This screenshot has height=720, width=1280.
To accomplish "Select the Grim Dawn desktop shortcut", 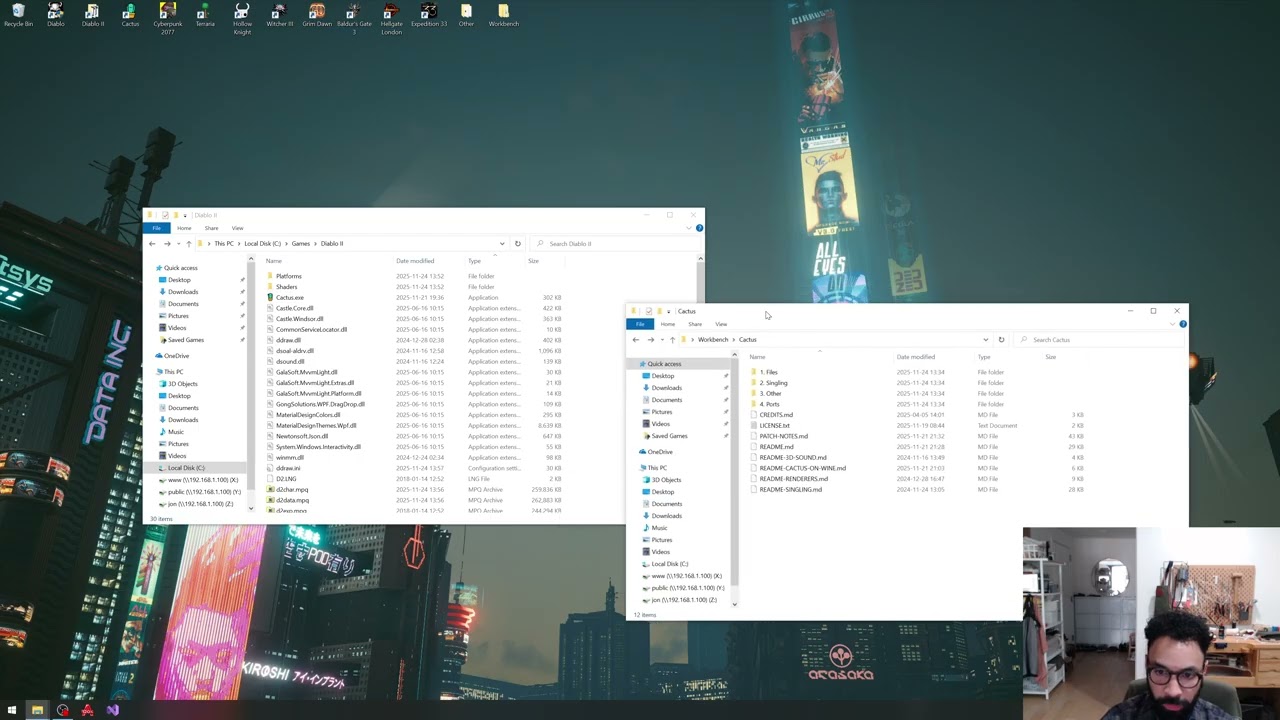I will click(x=317, y=16).
